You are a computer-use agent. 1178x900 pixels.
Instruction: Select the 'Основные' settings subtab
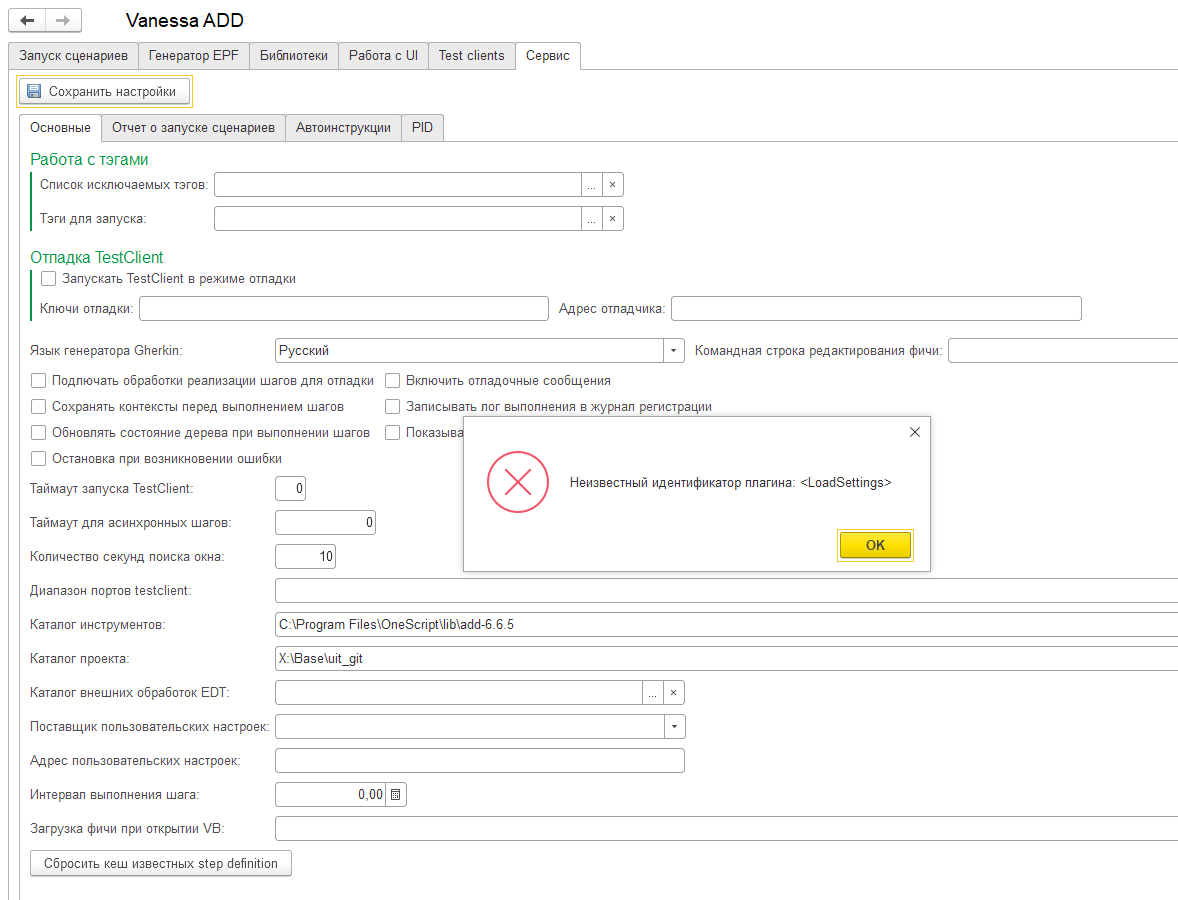(x=60, y=128)
